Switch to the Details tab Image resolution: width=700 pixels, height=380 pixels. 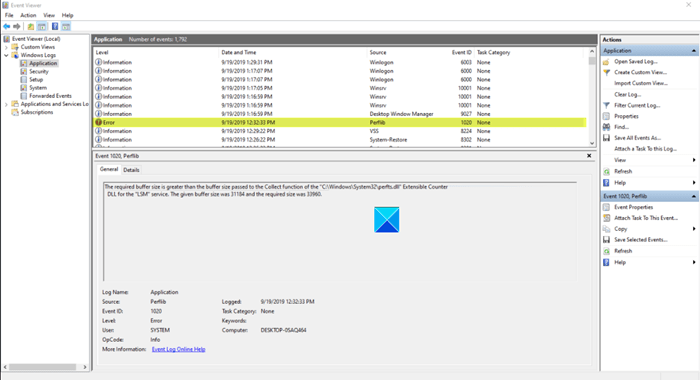pyautogui.click(x=131, y=170)
